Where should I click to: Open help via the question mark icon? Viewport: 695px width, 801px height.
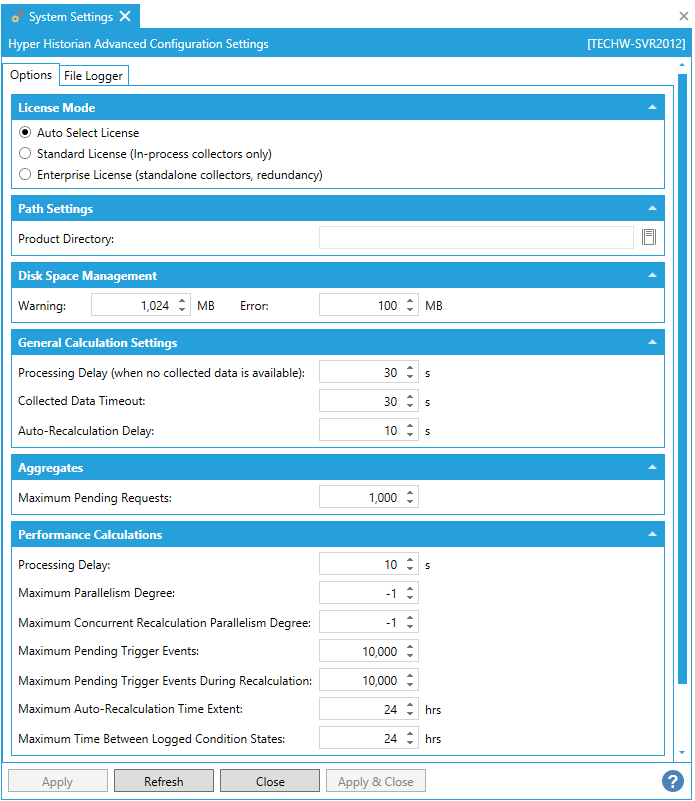(672, 781)
